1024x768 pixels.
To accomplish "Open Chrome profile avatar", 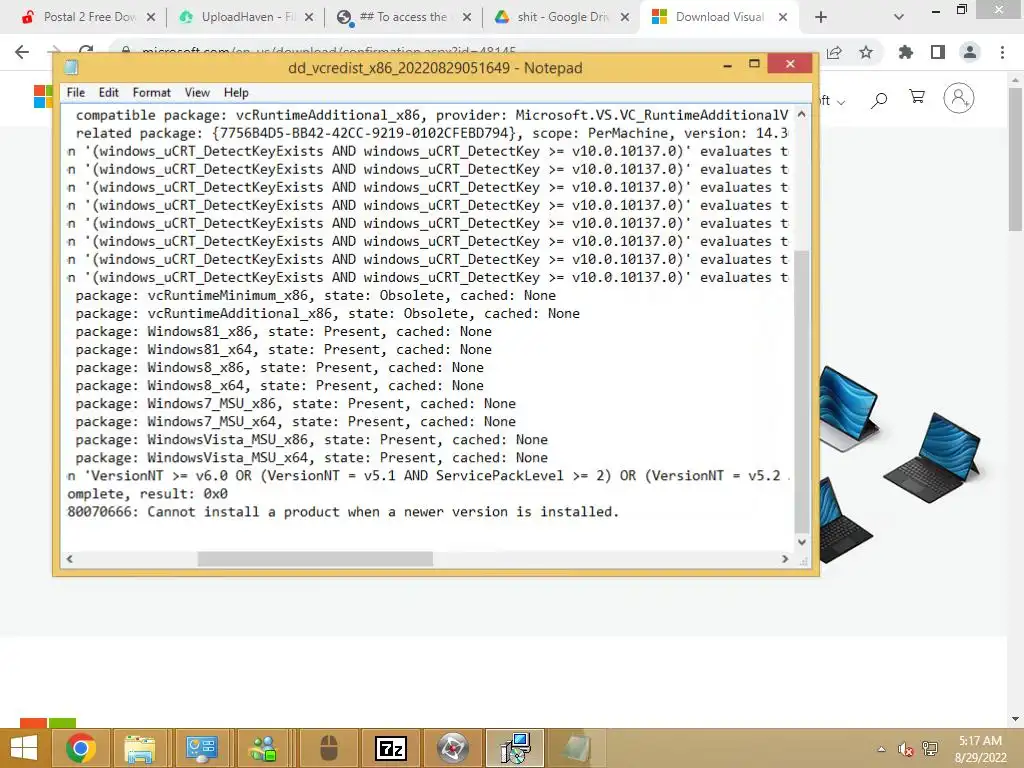I will [970, 52].
